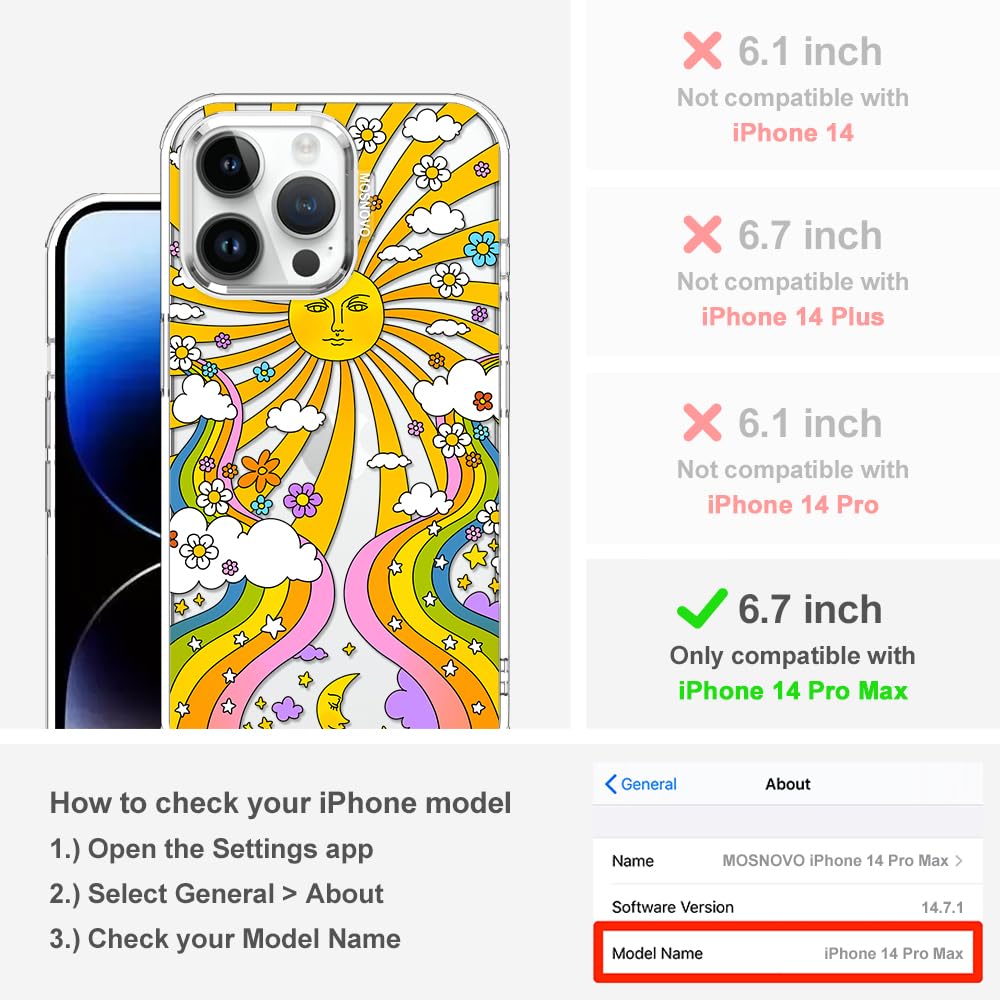The image size is (1000, 1000).
Task: Select the highlighted Model Name row
Action: [x=788, y=953]
